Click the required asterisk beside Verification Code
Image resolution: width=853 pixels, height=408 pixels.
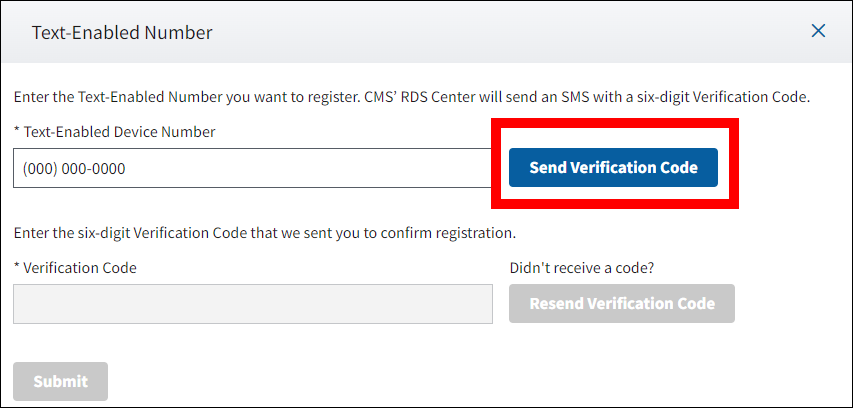17,268
